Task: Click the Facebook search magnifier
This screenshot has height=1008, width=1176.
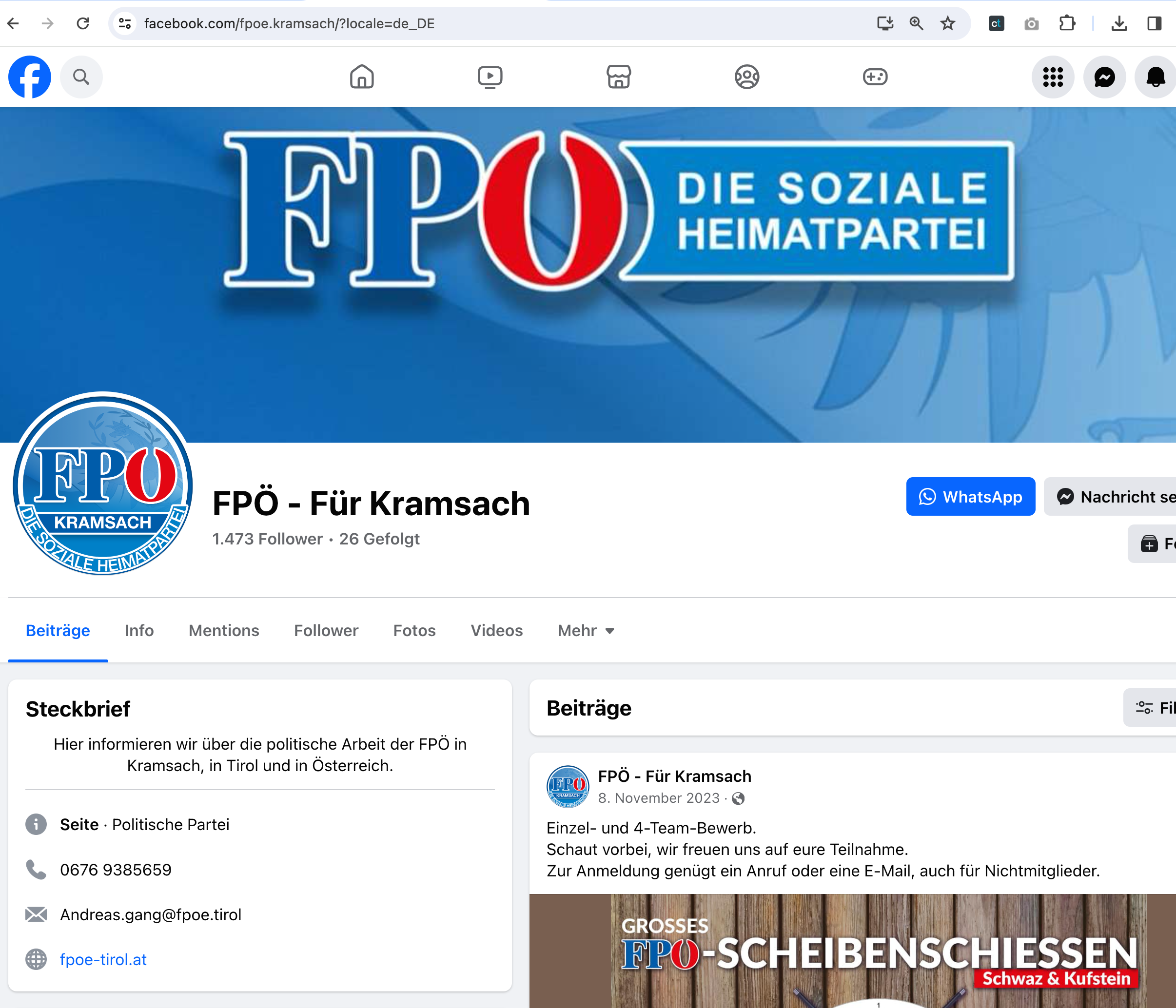Action: (81, 77)
